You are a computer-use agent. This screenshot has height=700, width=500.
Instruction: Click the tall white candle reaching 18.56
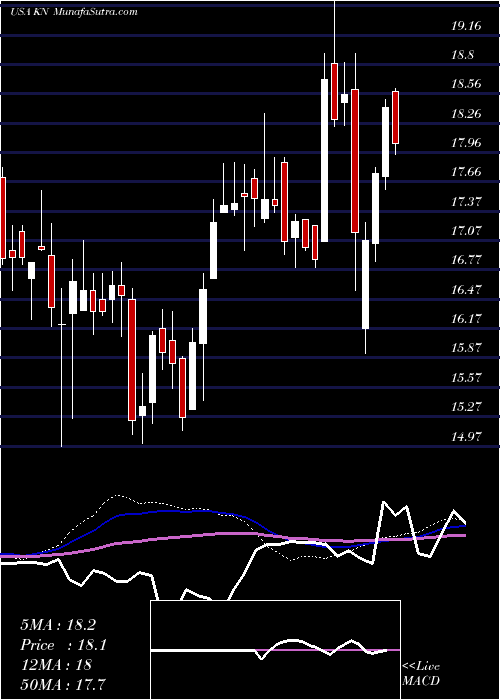(325, 160)
